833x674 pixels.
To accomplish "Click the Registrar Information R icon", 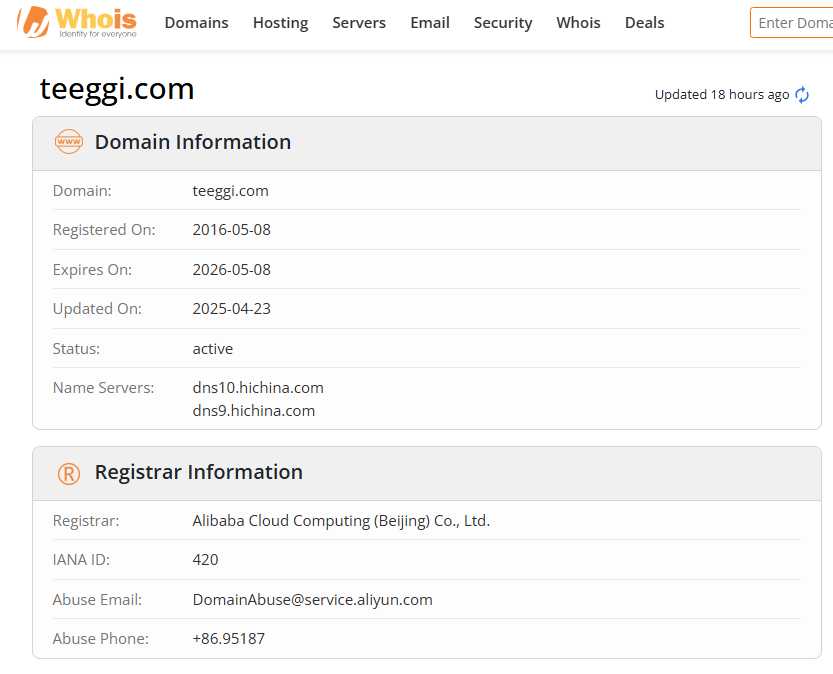I will [x=69, y=473].
